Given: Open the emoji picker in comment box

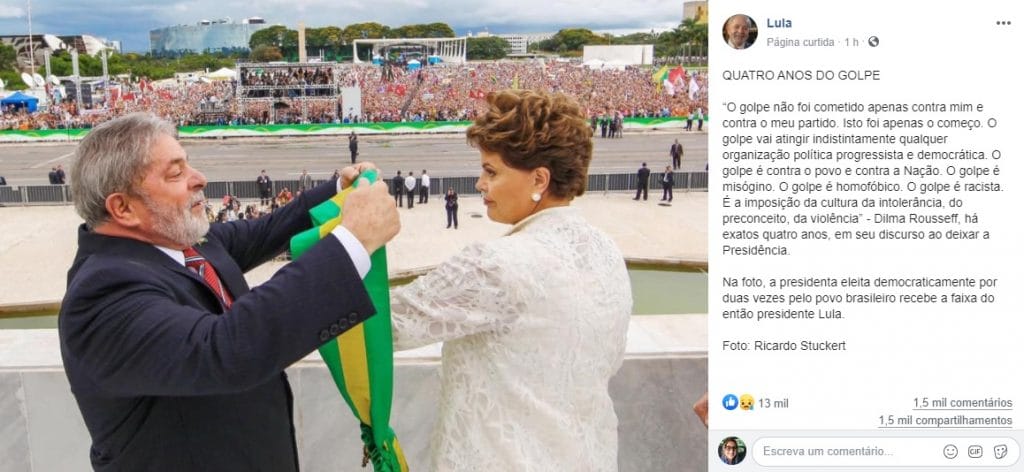Looking at the screenshot, I should [x=950, y=451].
